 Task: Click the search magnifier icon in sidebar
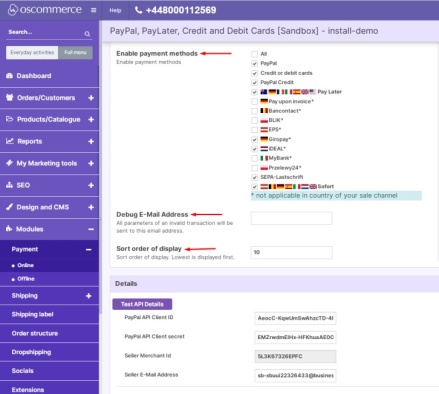[87, 34]
